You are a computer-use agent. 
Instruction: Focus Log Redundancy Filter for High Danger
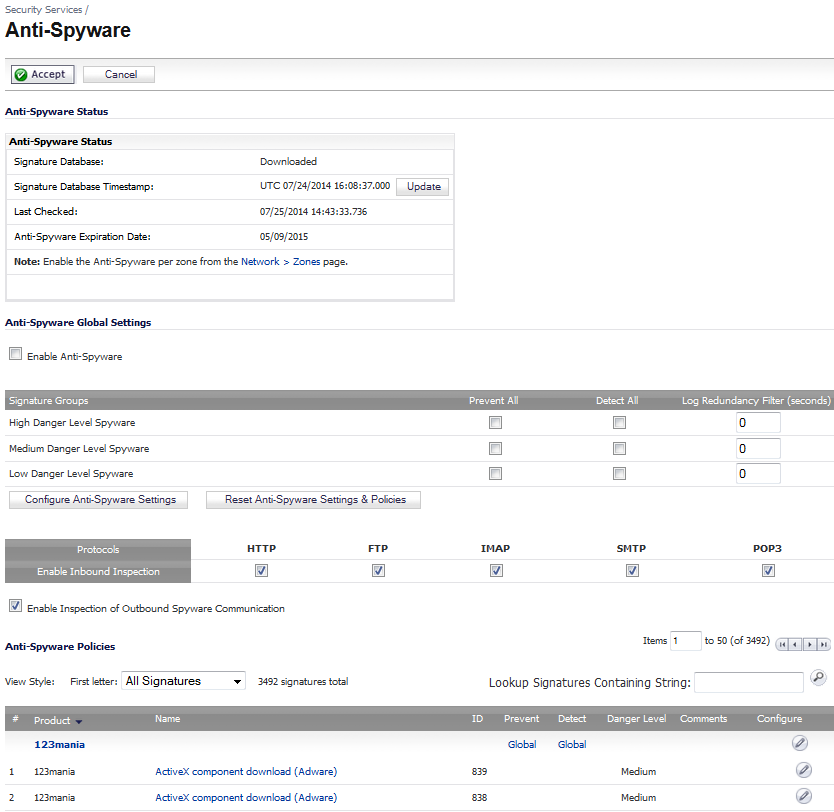pos(758,423)
